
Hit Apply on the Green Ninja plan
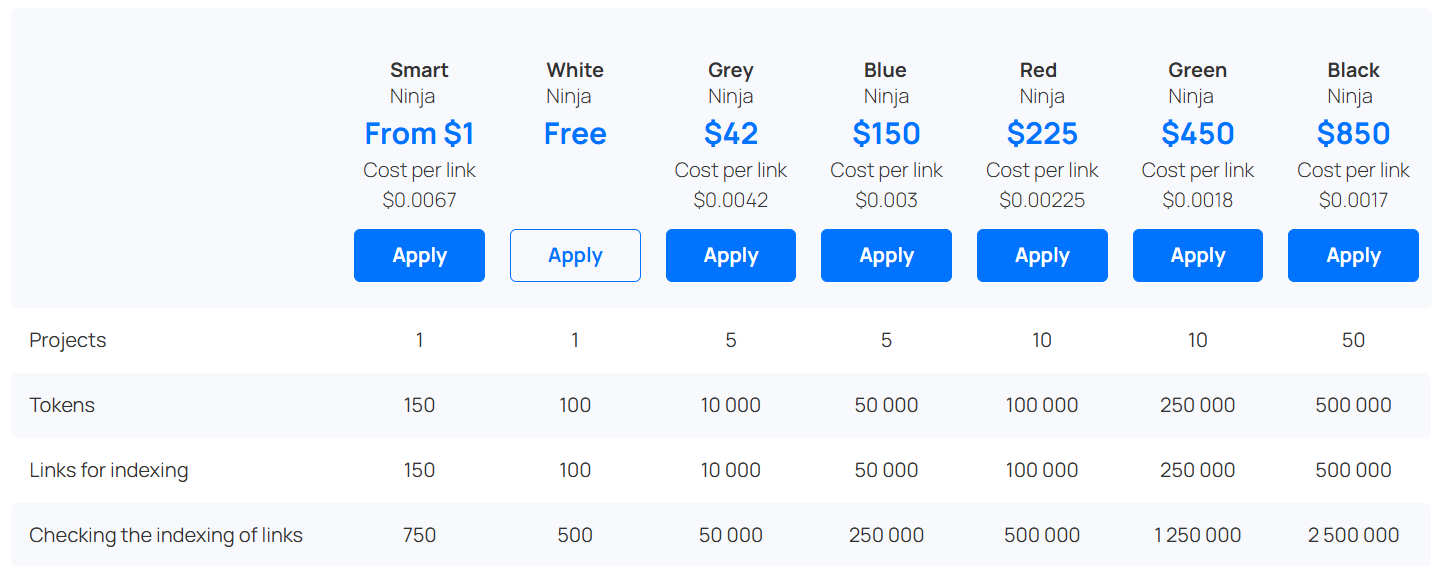1198,256
